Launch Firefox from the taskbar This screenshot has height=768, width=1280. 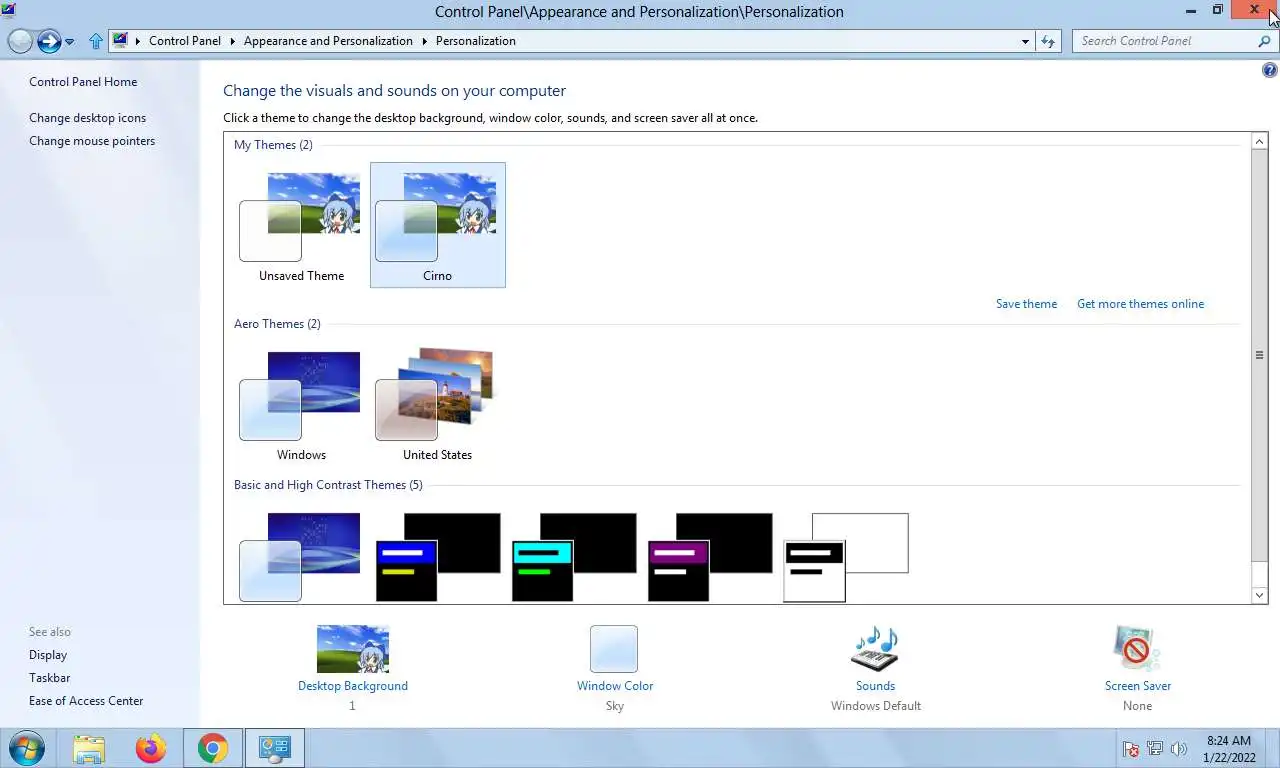(151, 748)
